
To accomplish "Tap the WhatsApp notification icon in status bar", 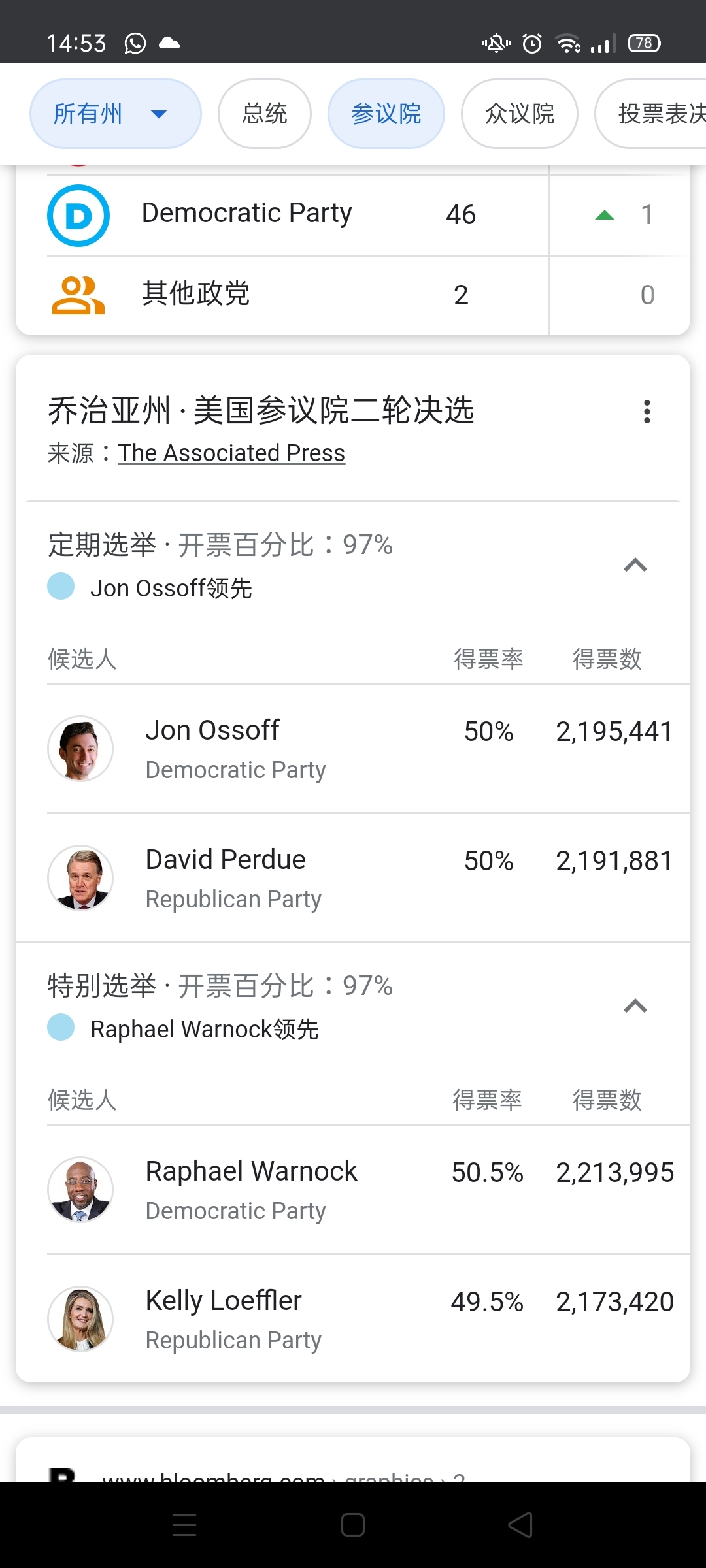I will click(135, 44).
